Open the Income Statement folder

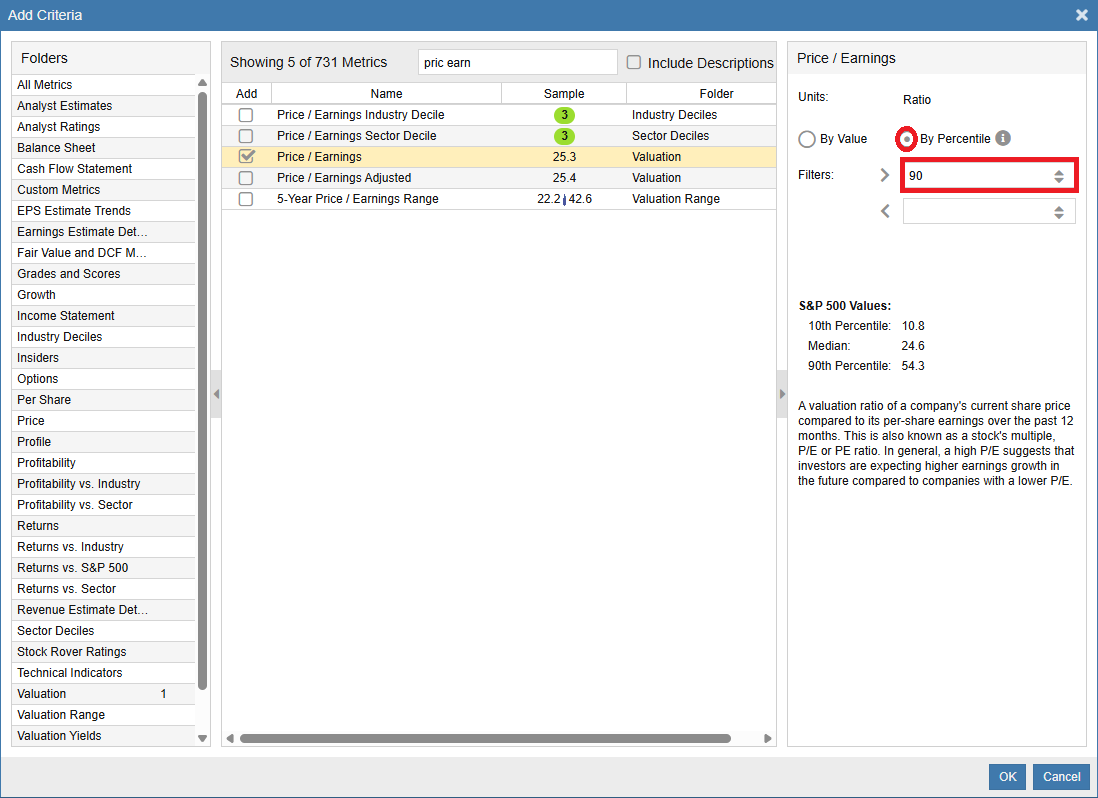(103, 316)
